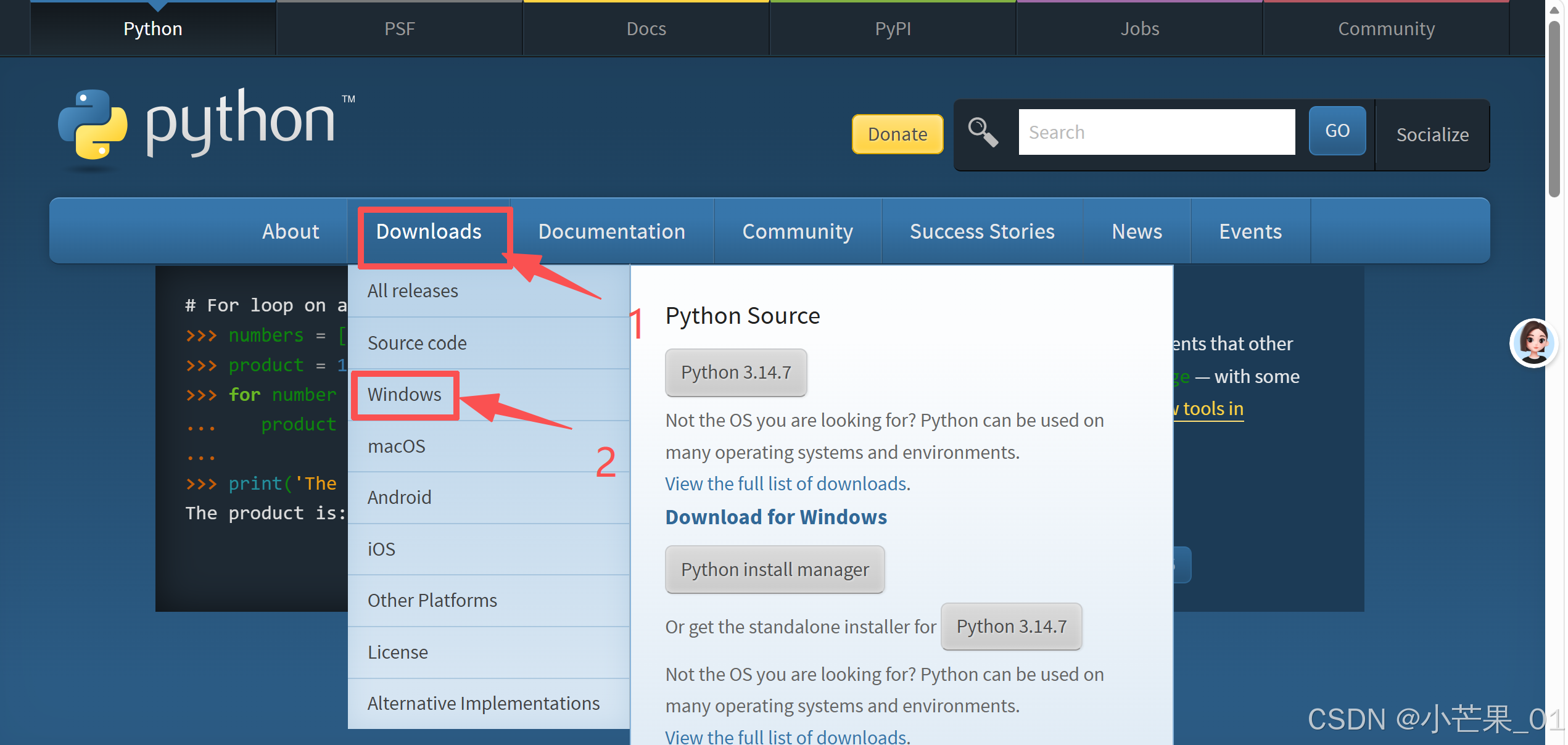This screenshot has width=1568, height=745.
Task: Click the floating avatar assistant icon
Action: pos(1533,343)
